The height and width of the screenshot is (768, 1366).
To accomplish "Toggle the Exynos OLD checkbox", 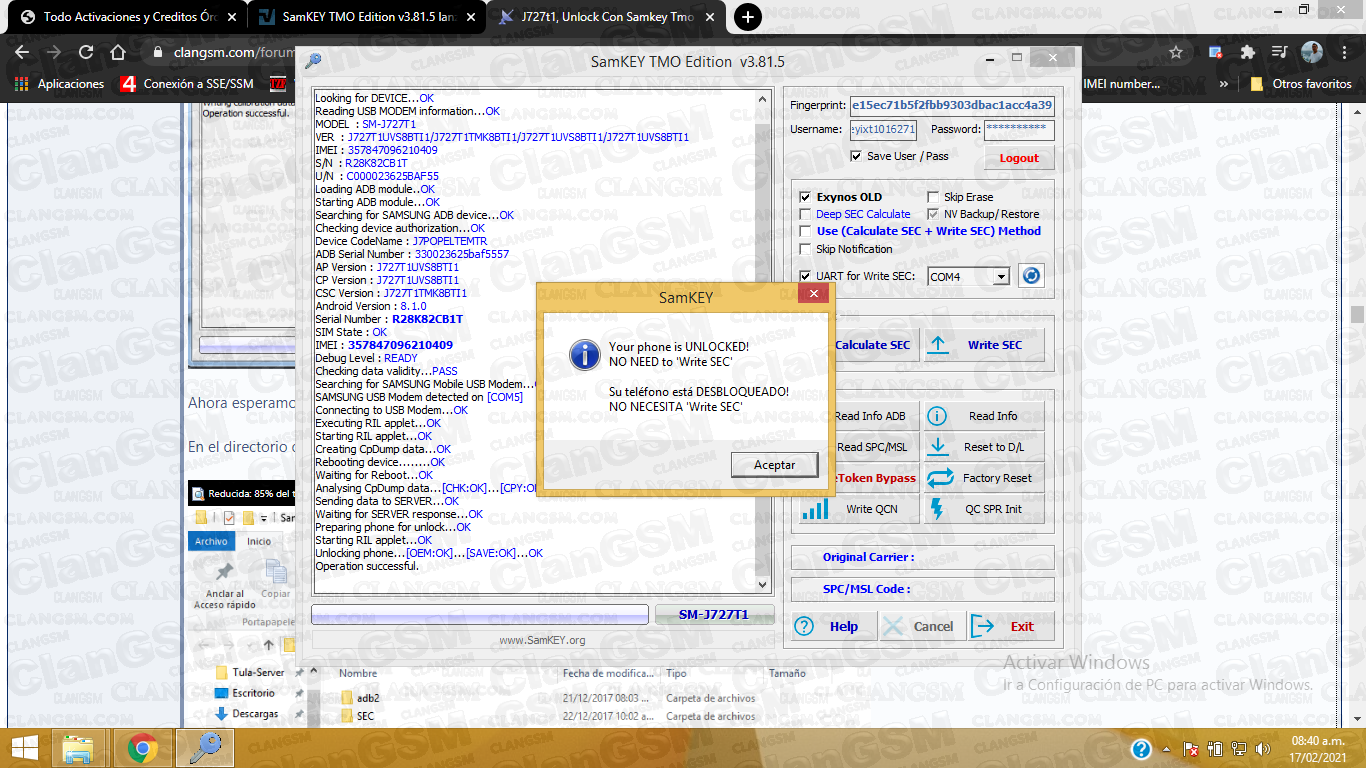I will coord(805,197).
